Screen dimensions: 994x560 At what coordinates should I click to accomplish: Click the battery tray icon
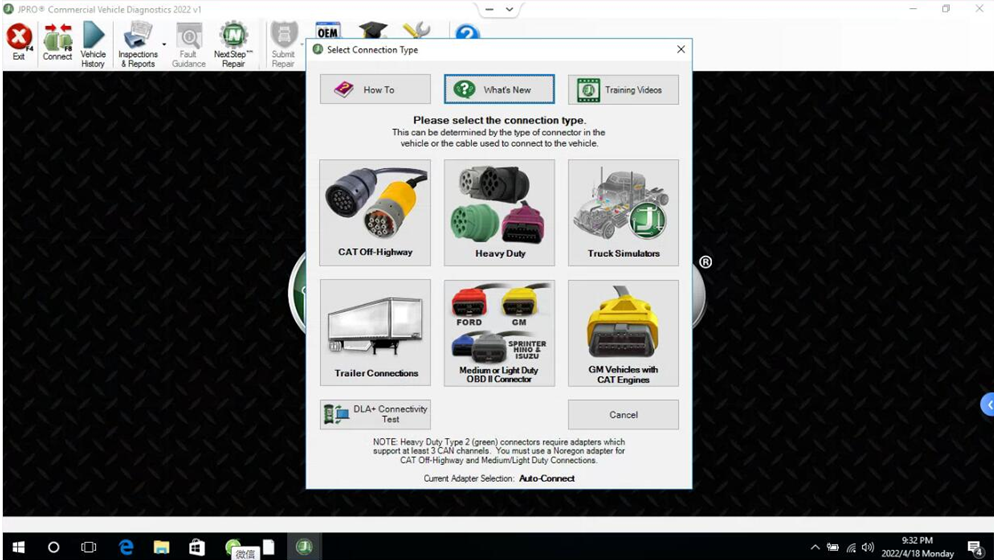(x=833, y=547)
